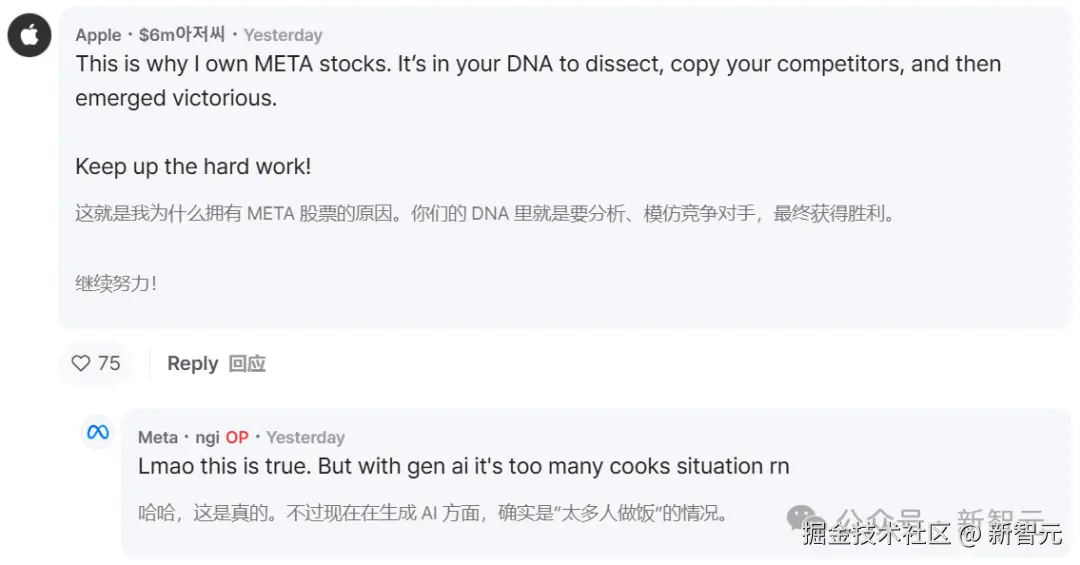
Task: Click the Yesterday timestamp on the Meta reply
Action: (x=305, y=437)
